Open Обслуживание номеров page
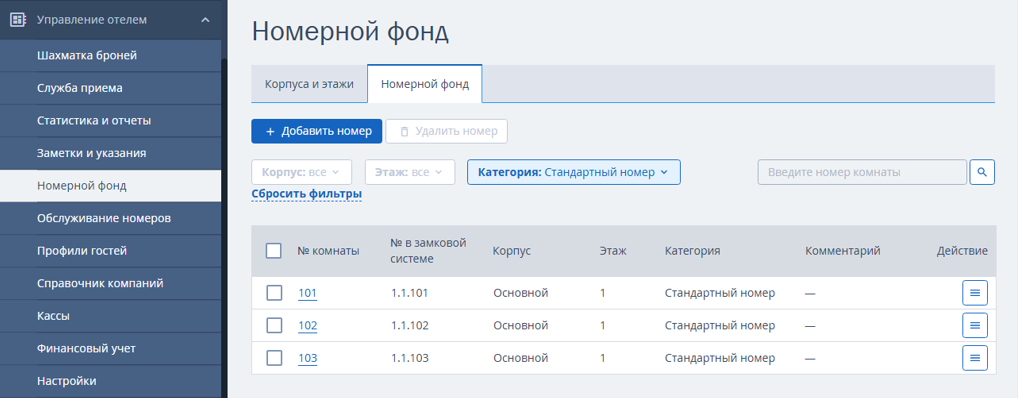The height and width of the screenshot is (398, 1018). pos(110,218)
